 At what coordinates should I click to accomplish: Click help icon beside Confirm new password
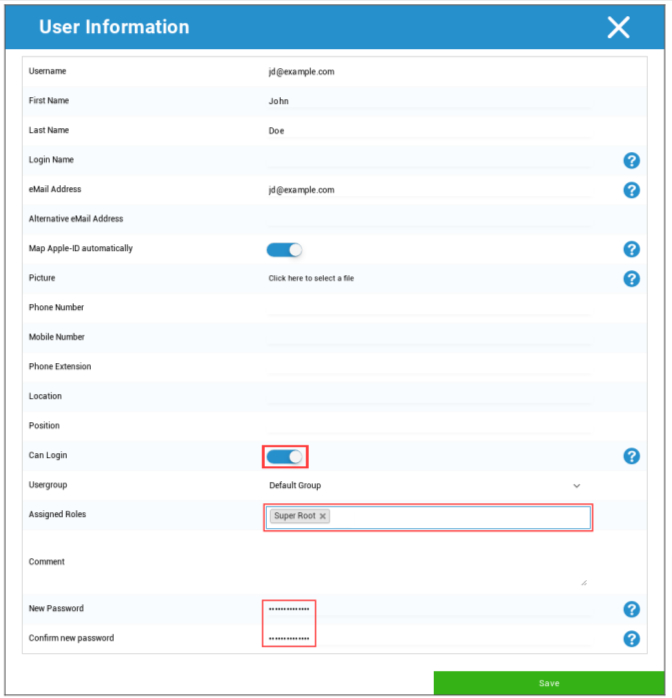click(x=631, y=639)
